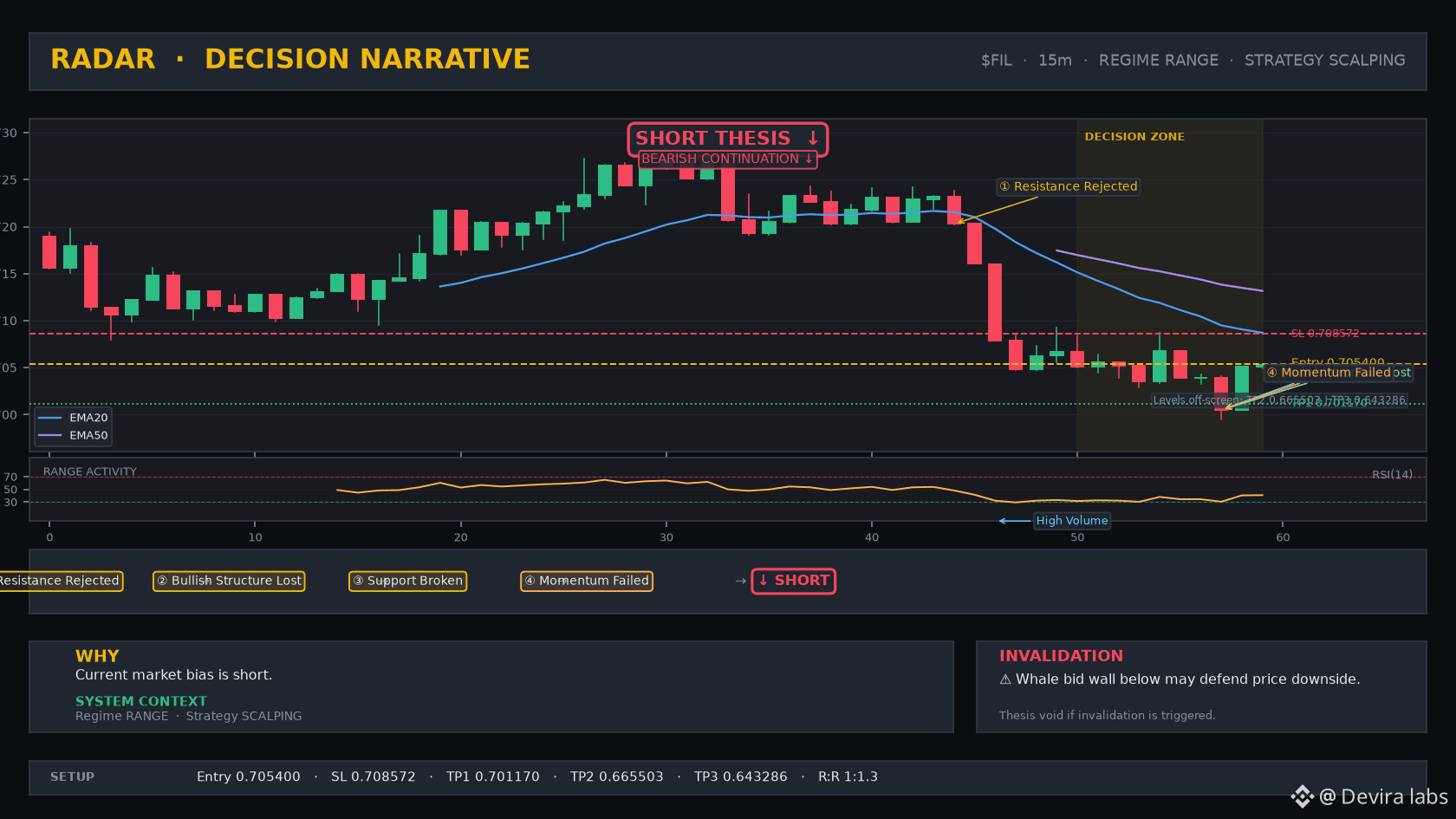1456x819 pixels.
Task: Click the RSI(14) indicator label
Action: pyautogui.click(x=1392, y=475)
